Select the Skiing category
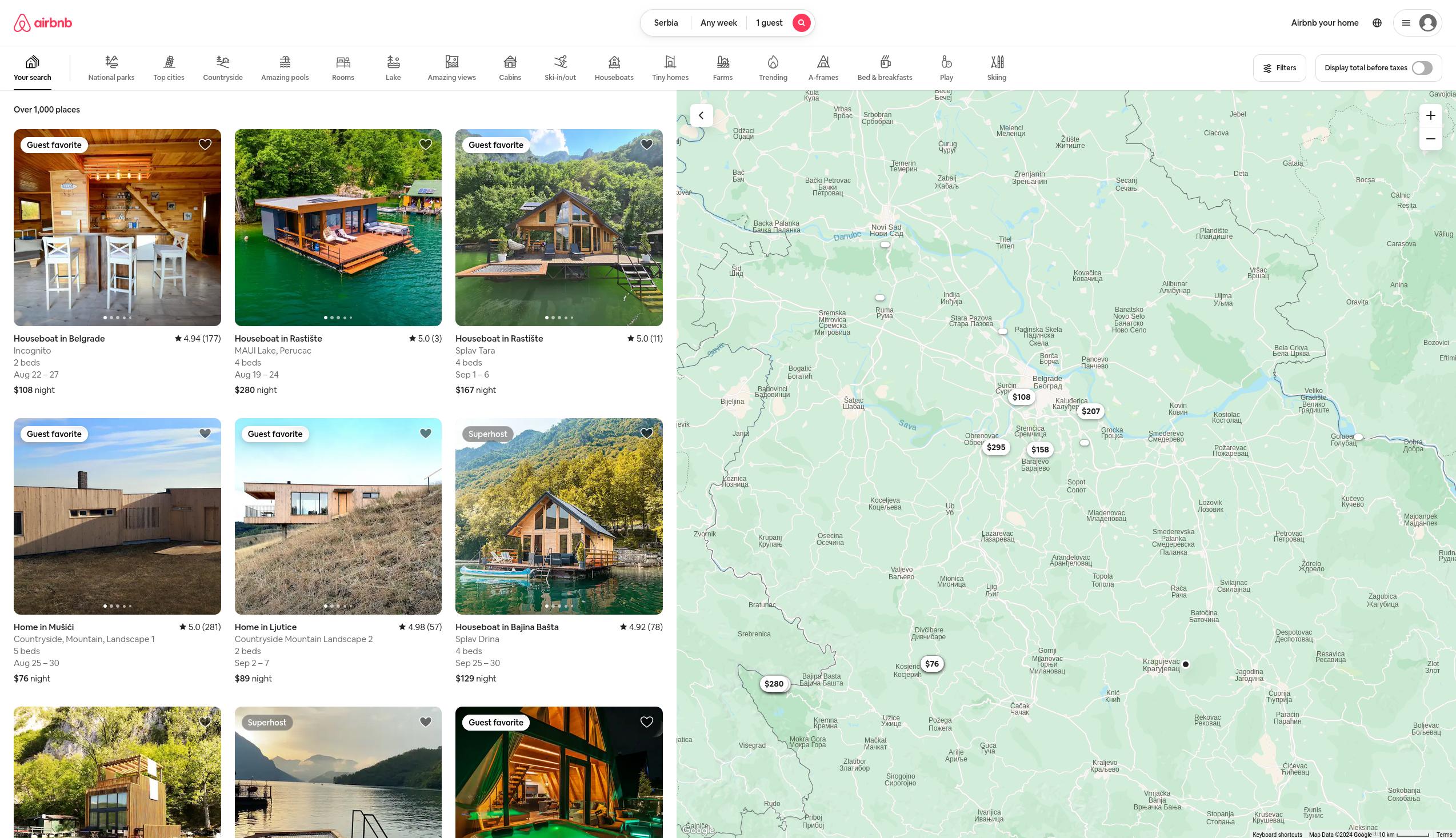1456x838 pixels. point(997,68)
